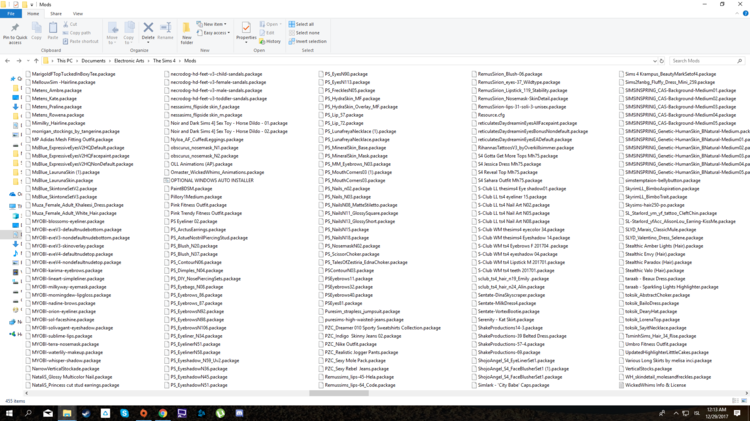Switch to the Home ribbon tab

[33, 13]
